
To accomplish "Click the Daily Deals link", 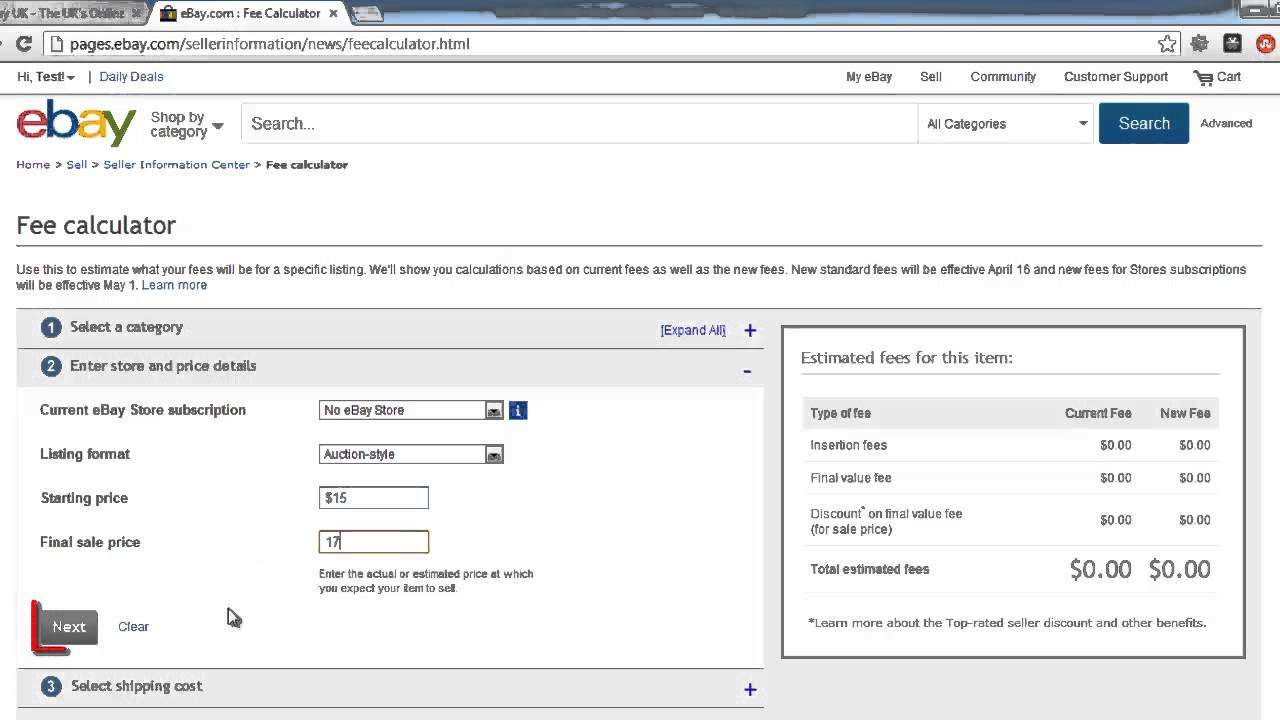I will click(131, 77).
